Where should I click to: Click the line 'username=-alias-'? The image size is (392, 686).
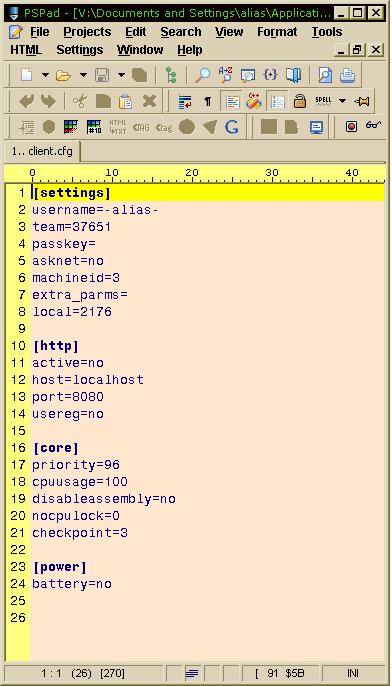click(95, 210)
